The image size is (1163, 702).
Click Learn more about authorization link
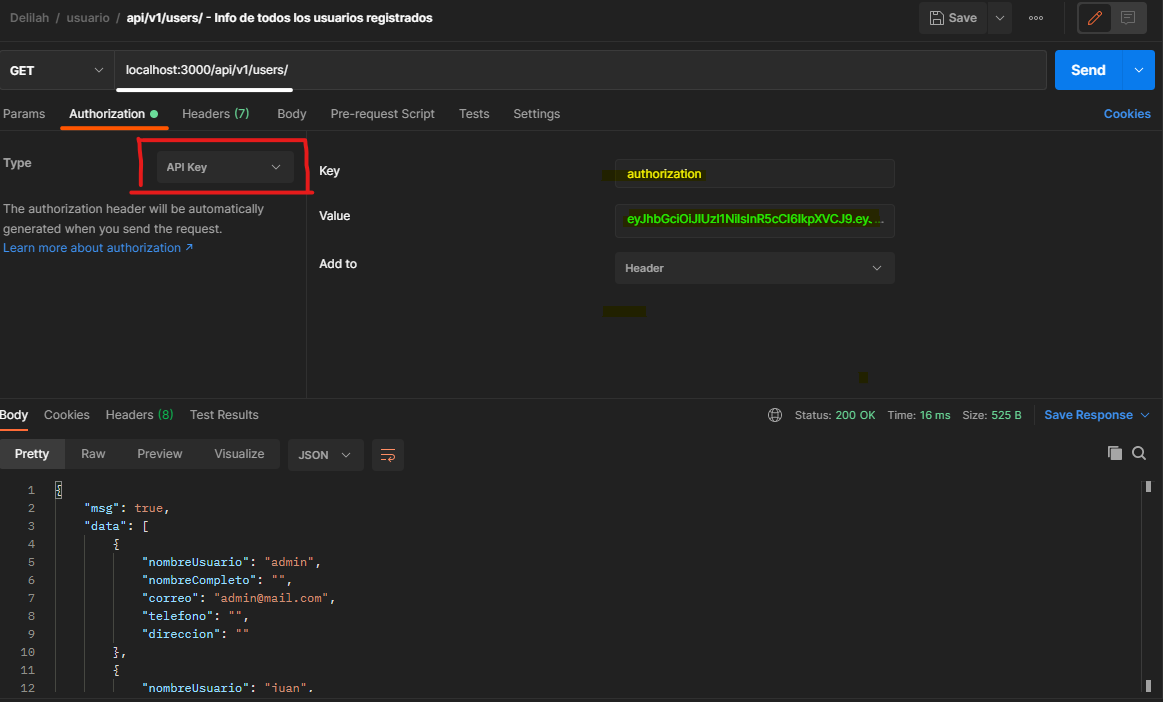pos(98,248)
